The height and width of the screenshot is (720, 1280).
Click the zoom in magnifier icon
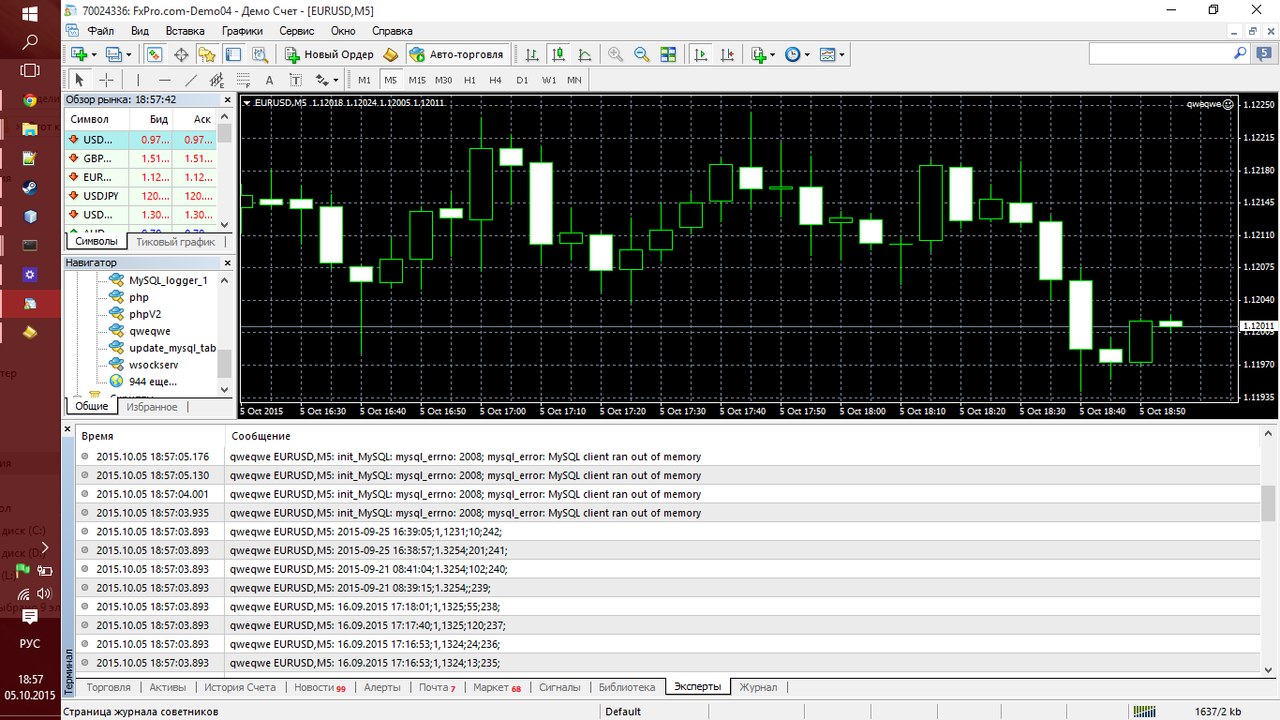coord(616,55)
